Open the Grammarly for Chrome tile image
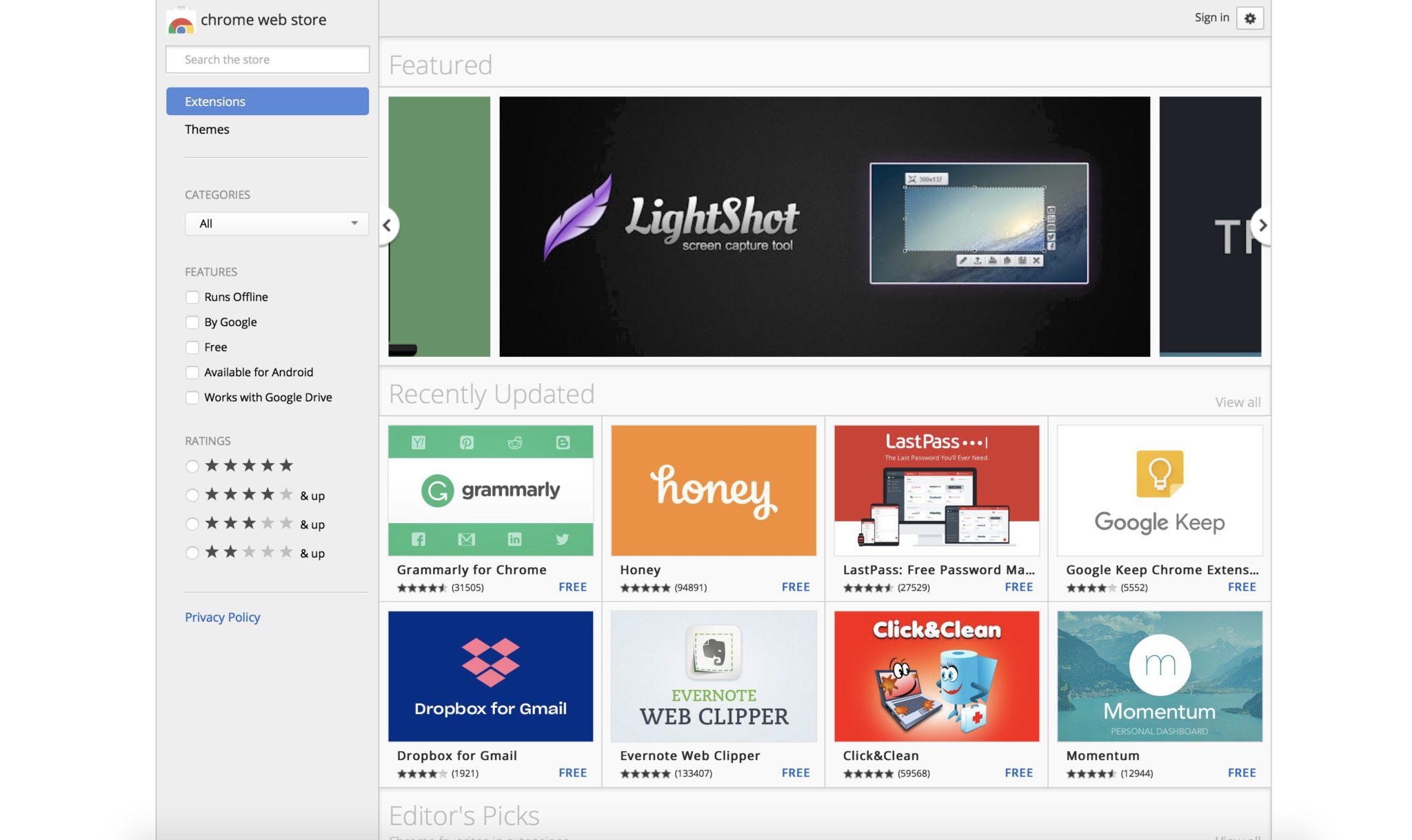 [490, 490]
